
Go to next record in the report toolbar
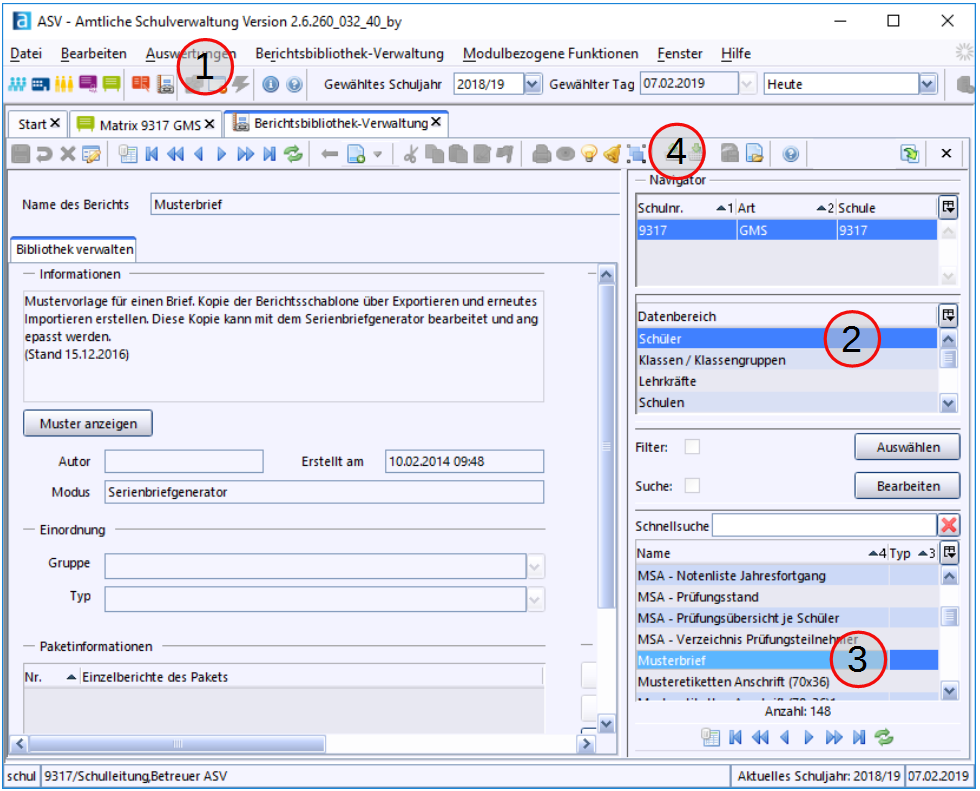point(221,154)
